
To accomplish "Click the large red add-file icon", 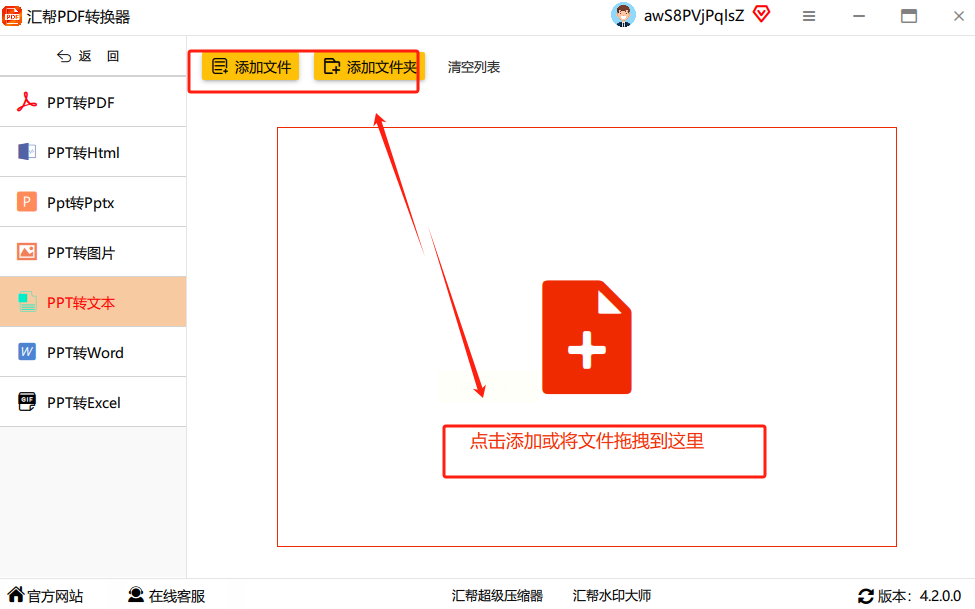I will [x=586, y=337].
